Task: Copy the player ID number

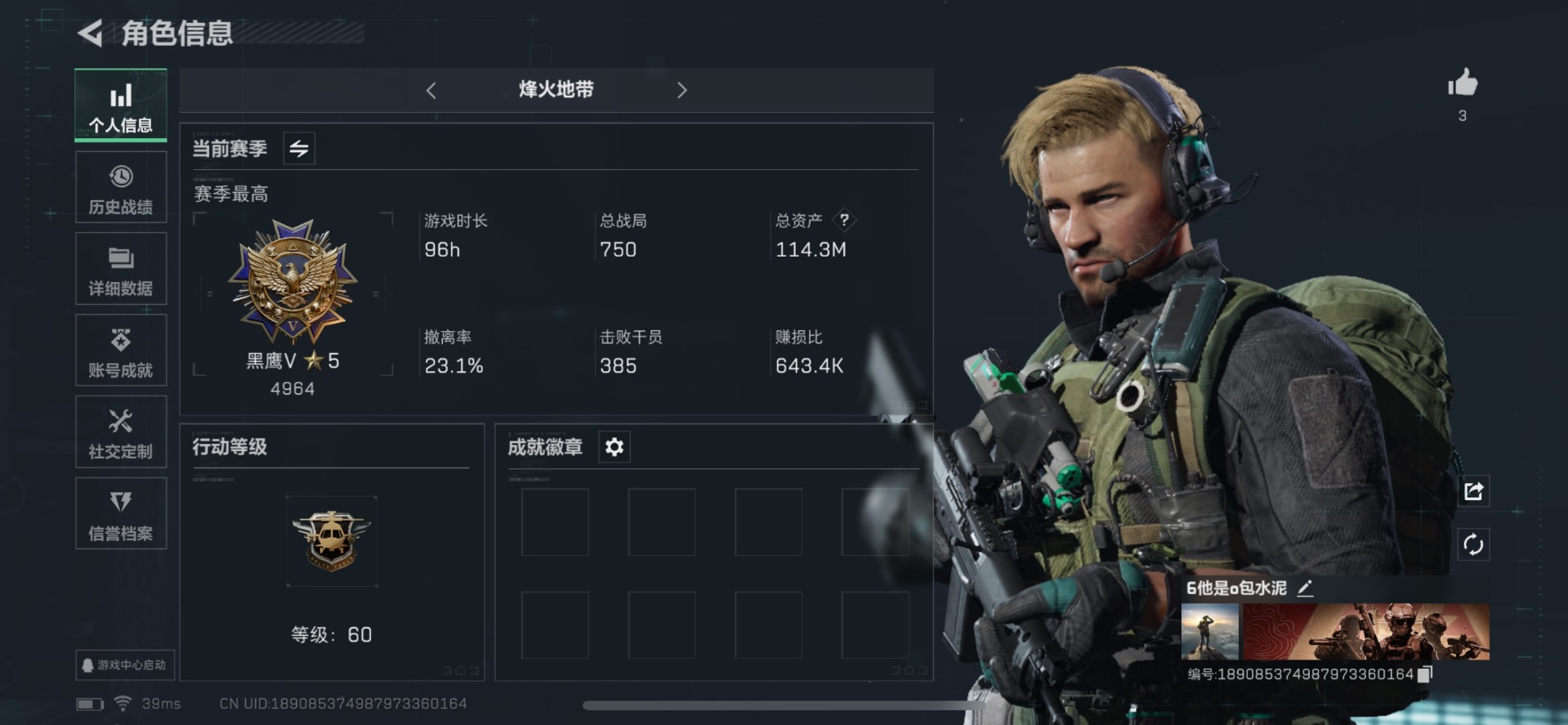Action: (x=1425, y=674)
